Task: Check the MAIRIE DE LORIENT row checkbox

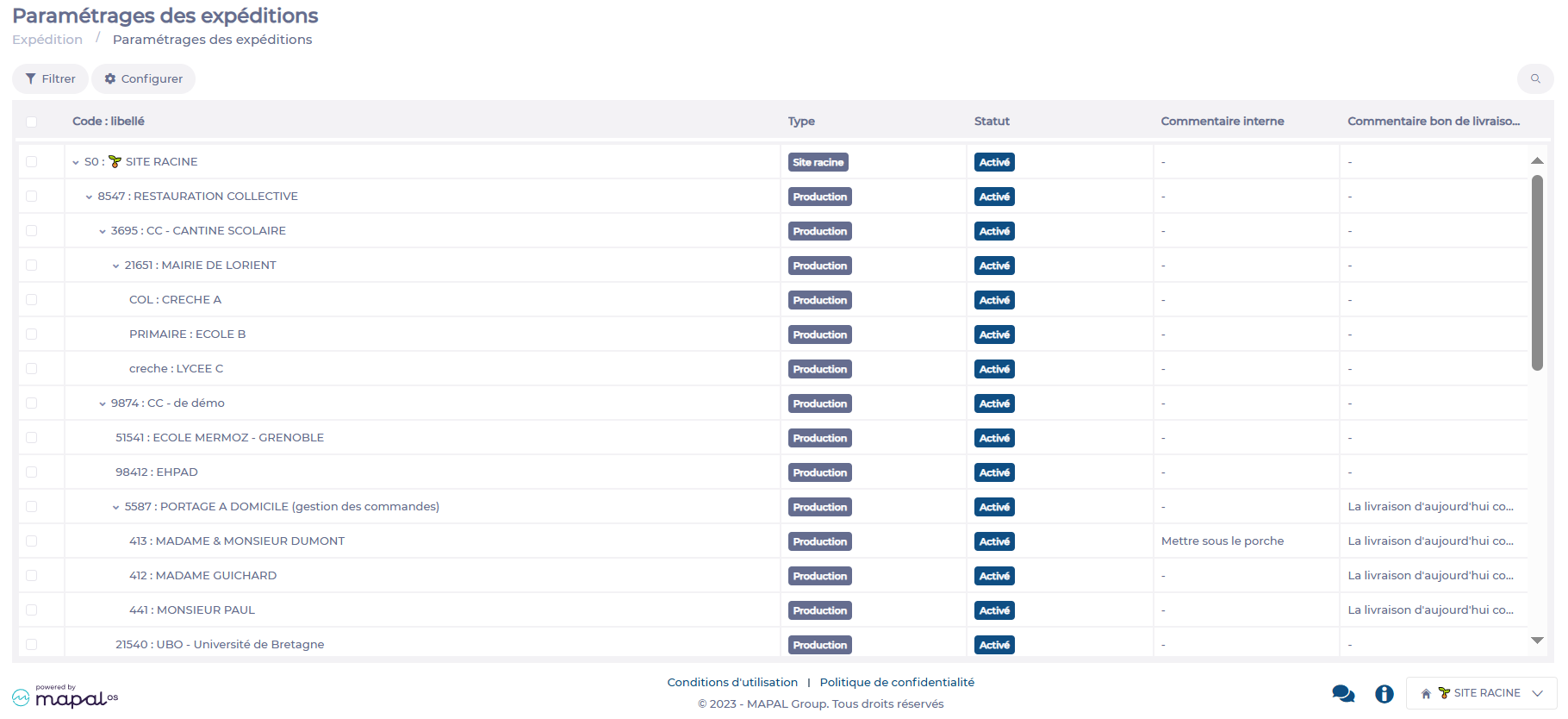Action: pyautogui.click(x=32, y=265)
